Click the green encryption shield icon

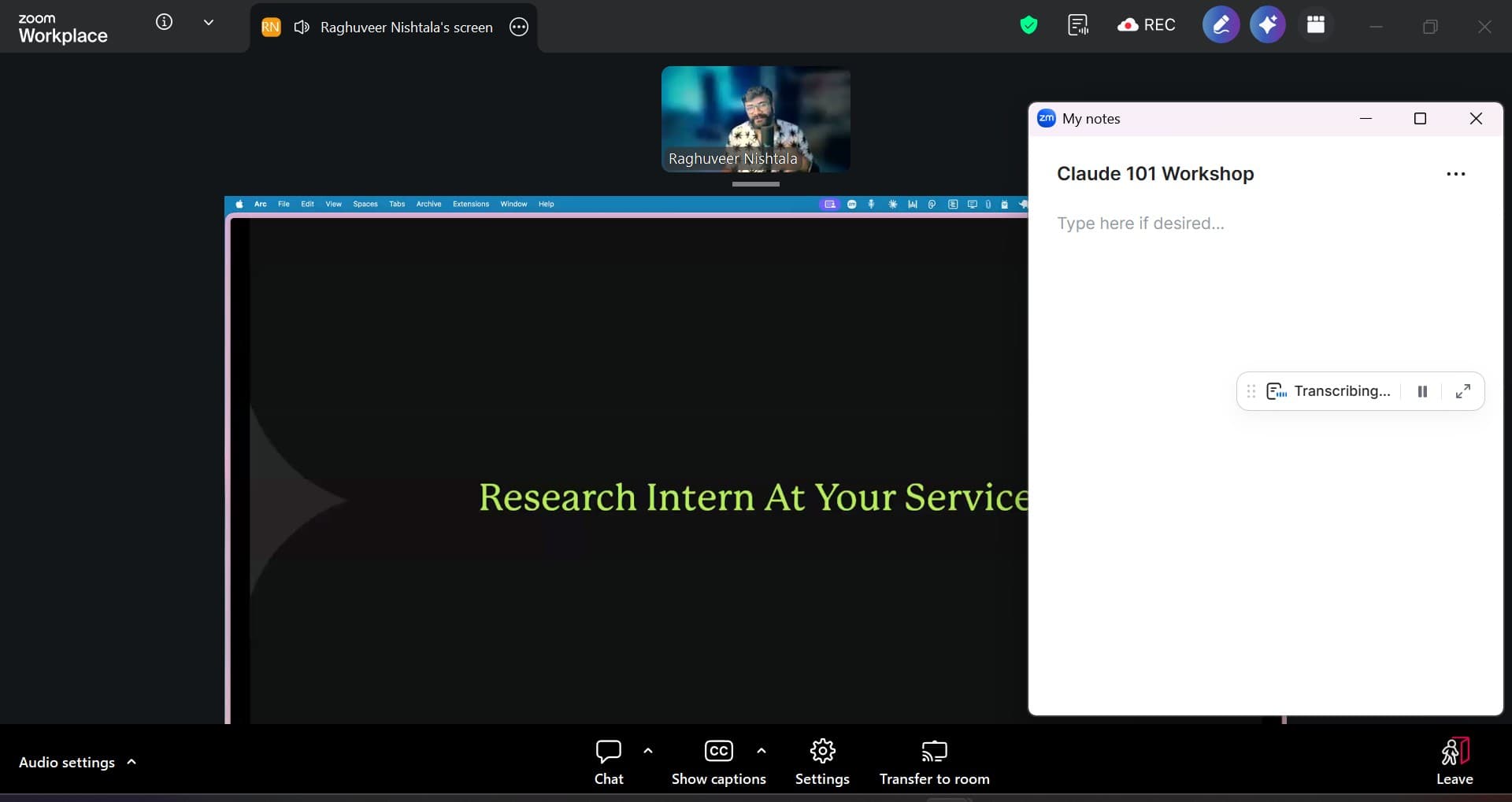click(1028, 25)
